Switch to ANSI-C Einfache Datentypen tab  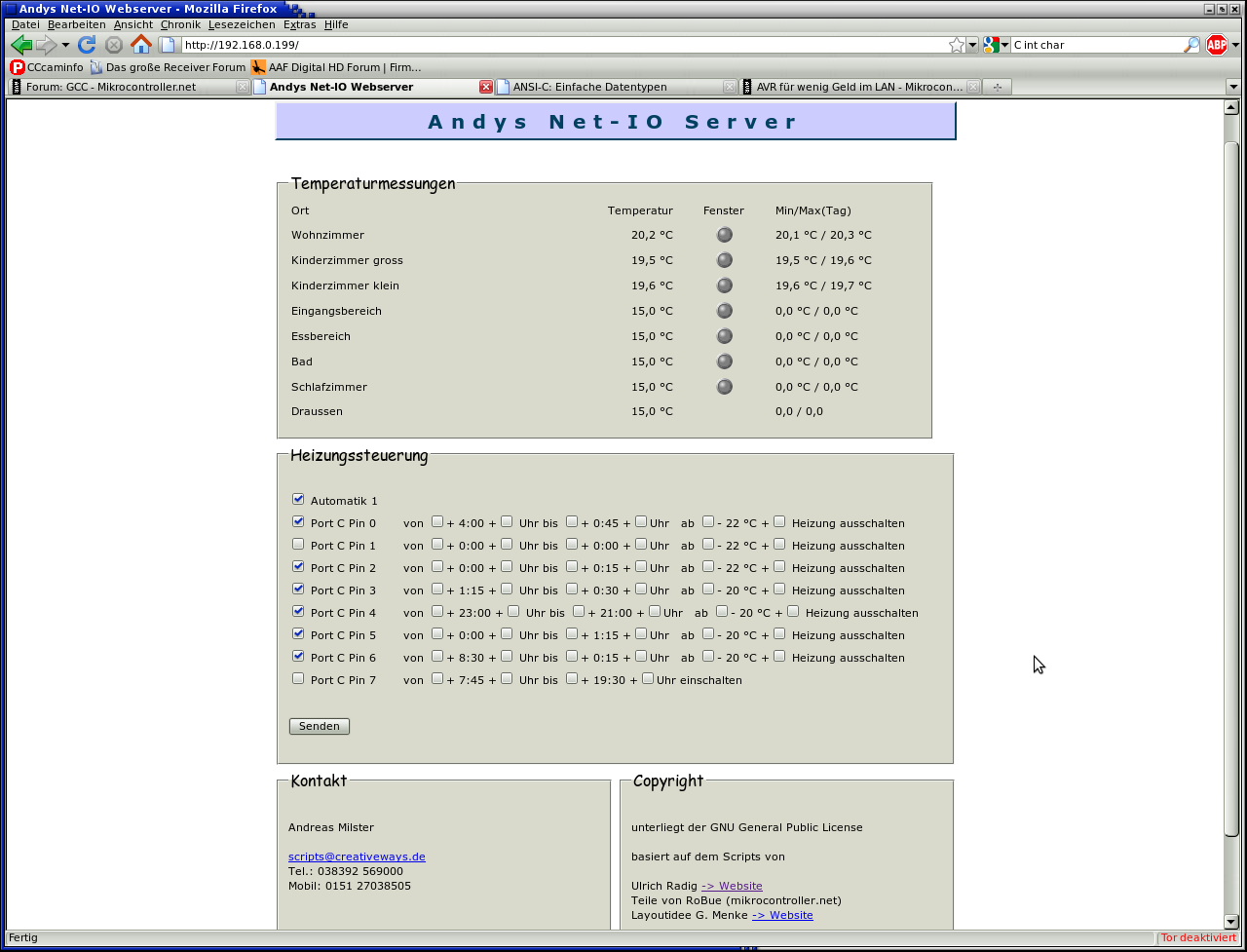616,87
